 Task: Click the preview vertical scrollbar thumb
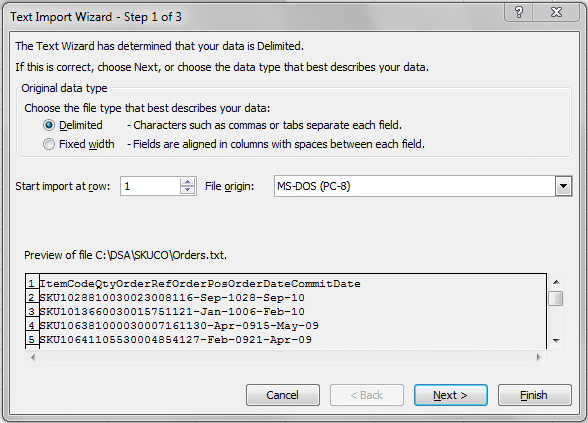point(556,298)
